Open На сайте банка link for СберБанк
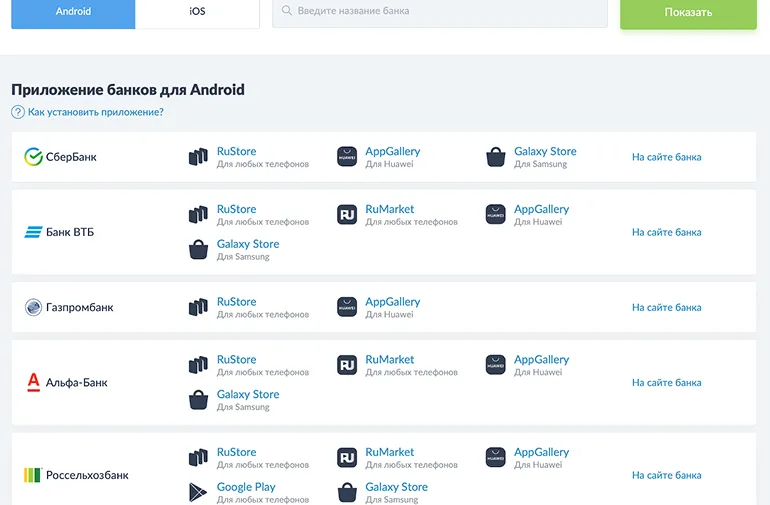This screenshot has height=505, width=770. pyautogui.click(x=666, y=157)
